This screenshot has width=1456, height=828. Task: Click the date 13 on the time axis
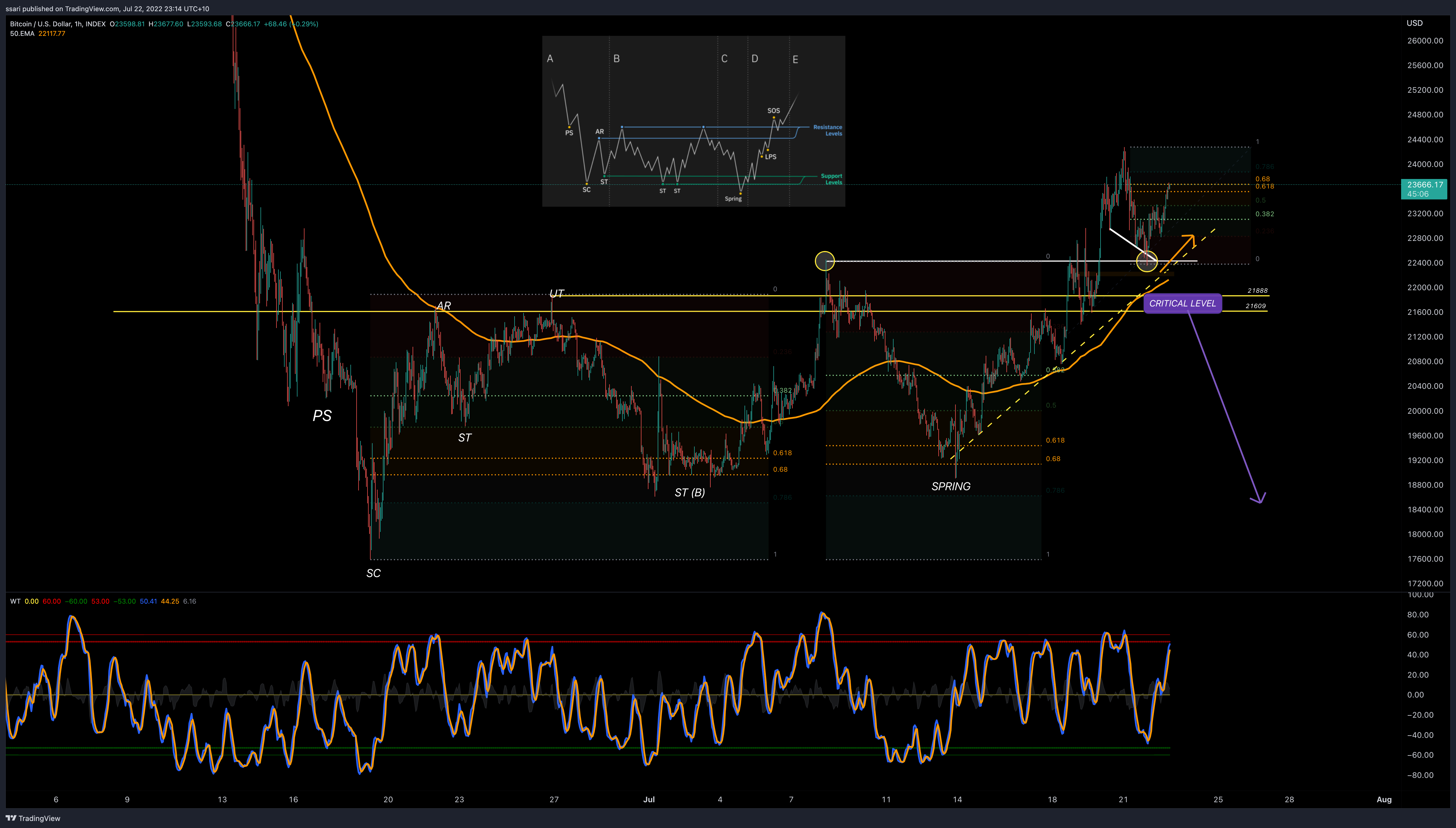(x=222, y=799)
